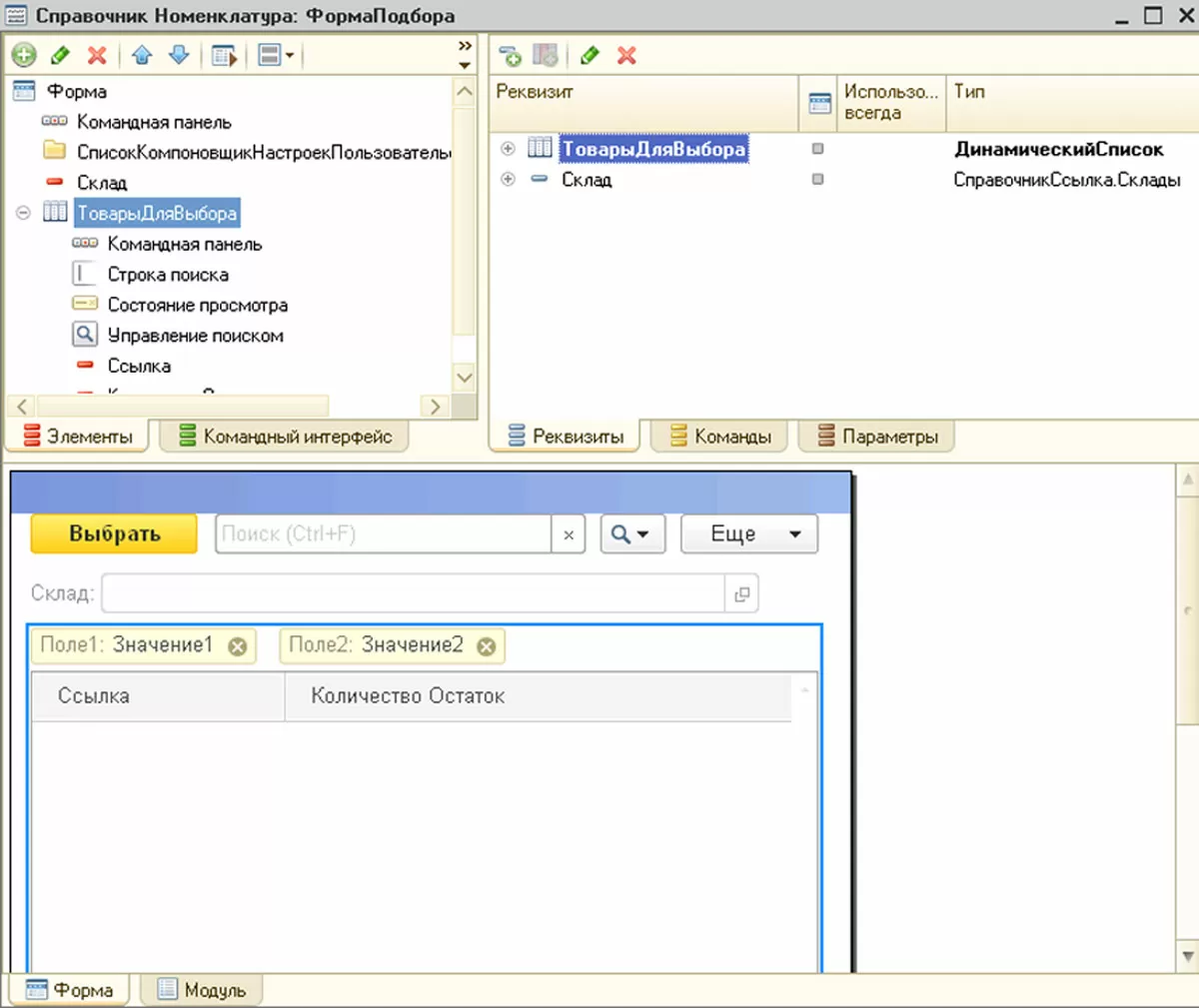Click the add attribute column icon
This screenshot has height=1008, width=1199.
(545, 55)
